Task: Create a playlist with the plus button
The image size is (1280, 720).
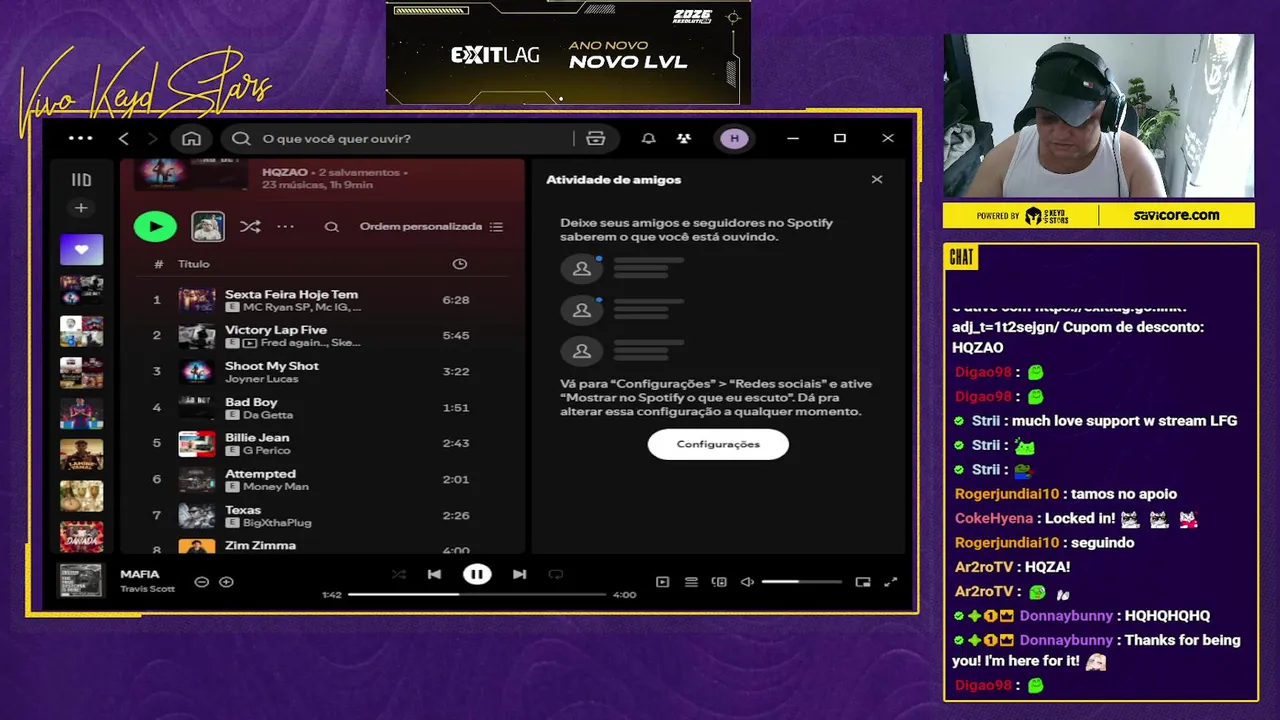Action: point(81,208)
